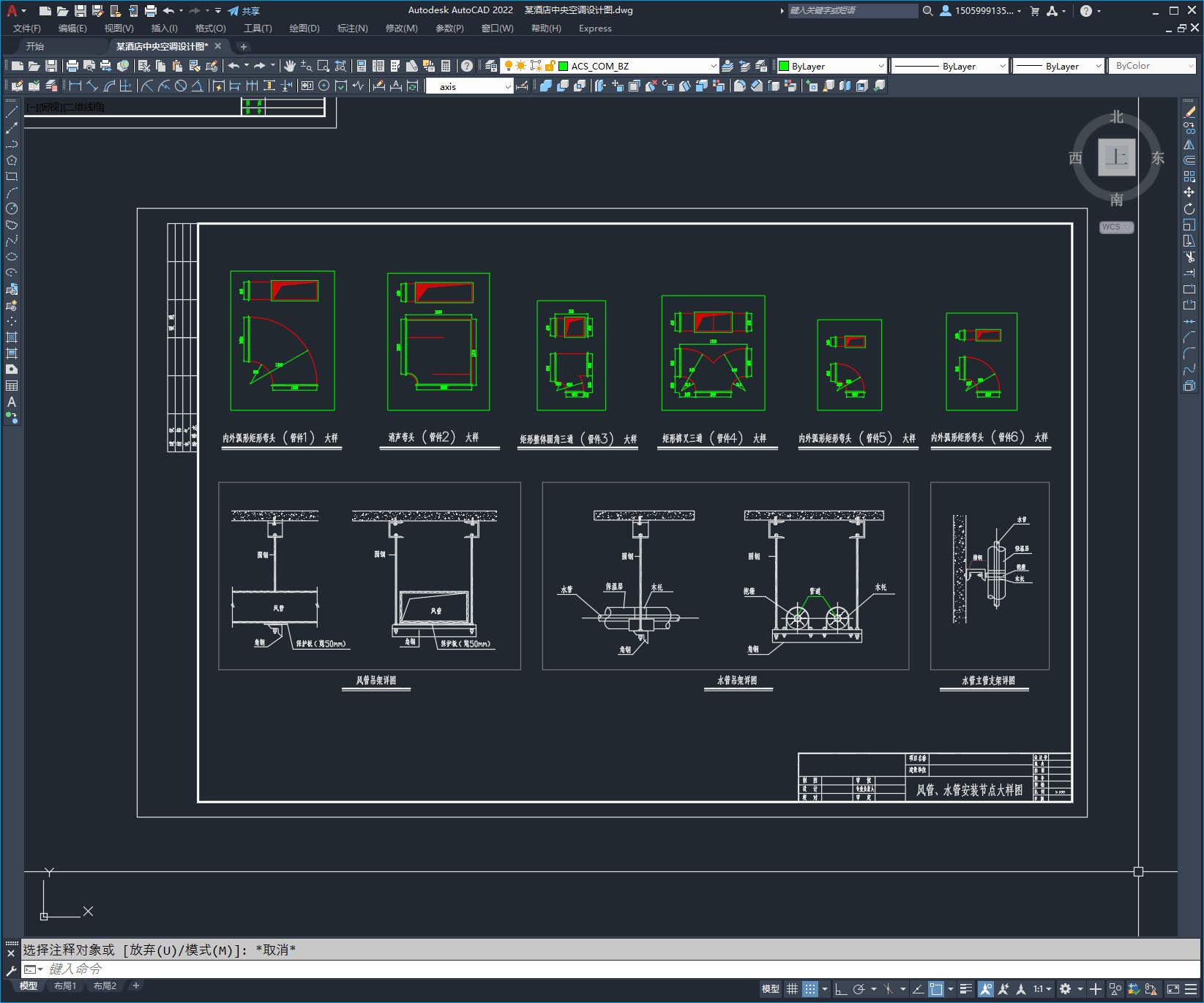Select the Diameter dimension tool icon

click(180, 86)
